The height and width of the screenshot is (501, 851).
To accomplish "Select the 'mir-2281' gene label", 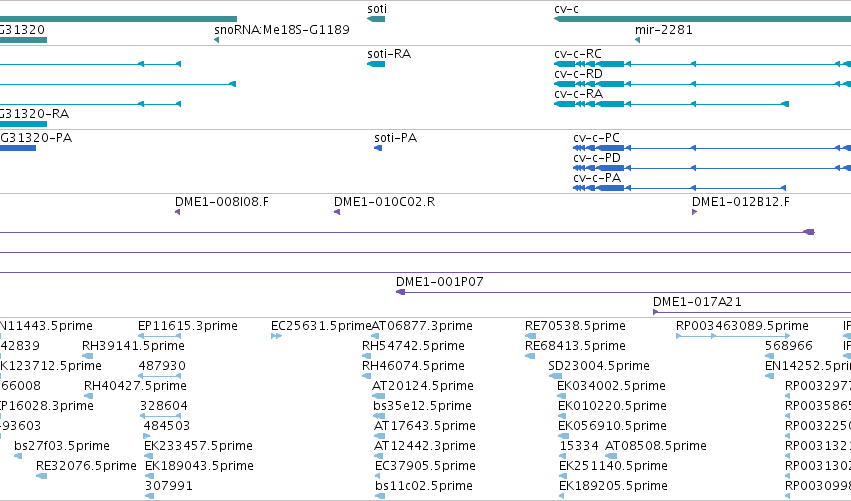I will tap(664, 29).
